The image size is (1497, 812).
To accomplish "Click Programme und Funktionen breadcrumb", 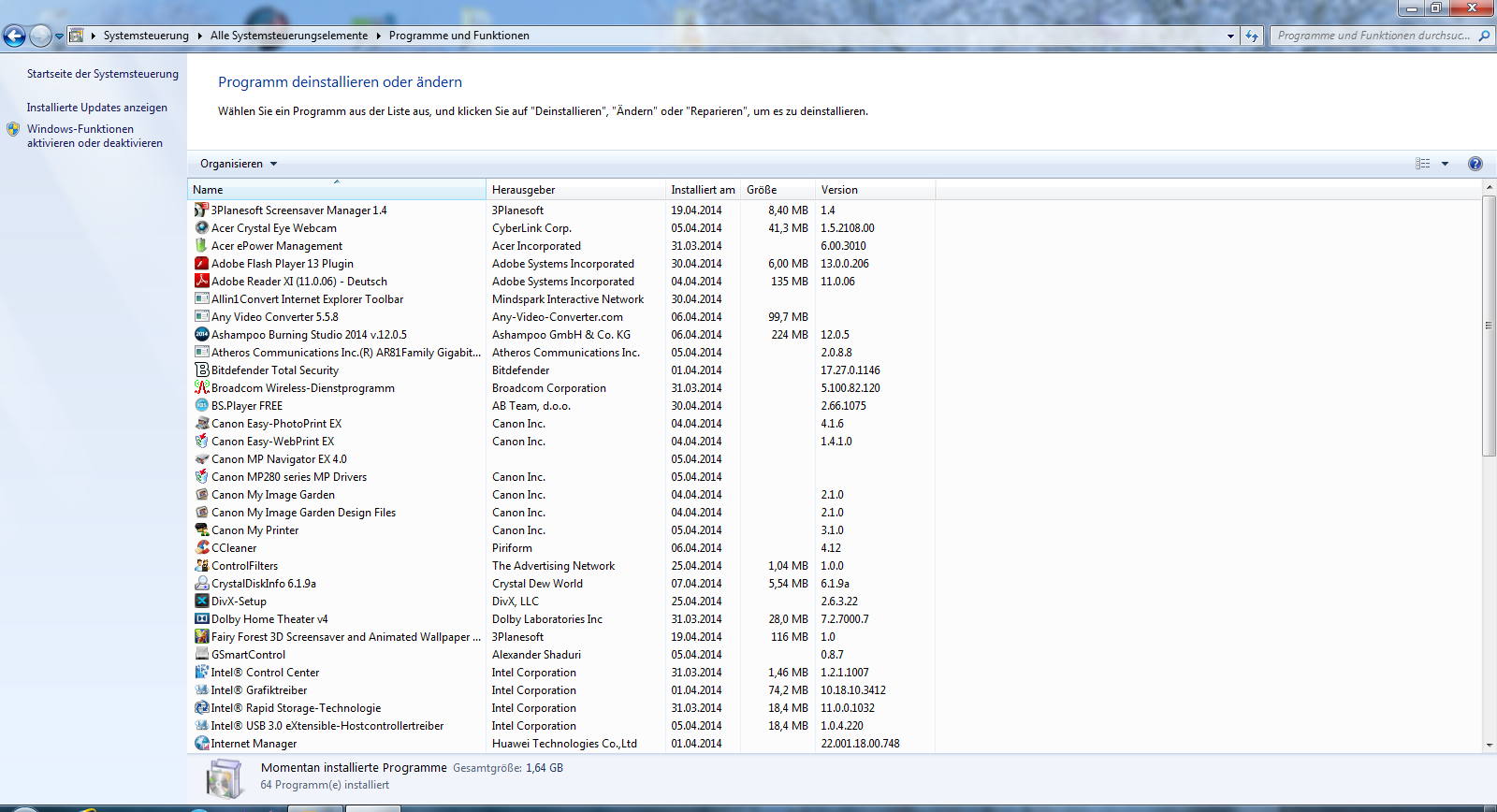I will [459, 36].
